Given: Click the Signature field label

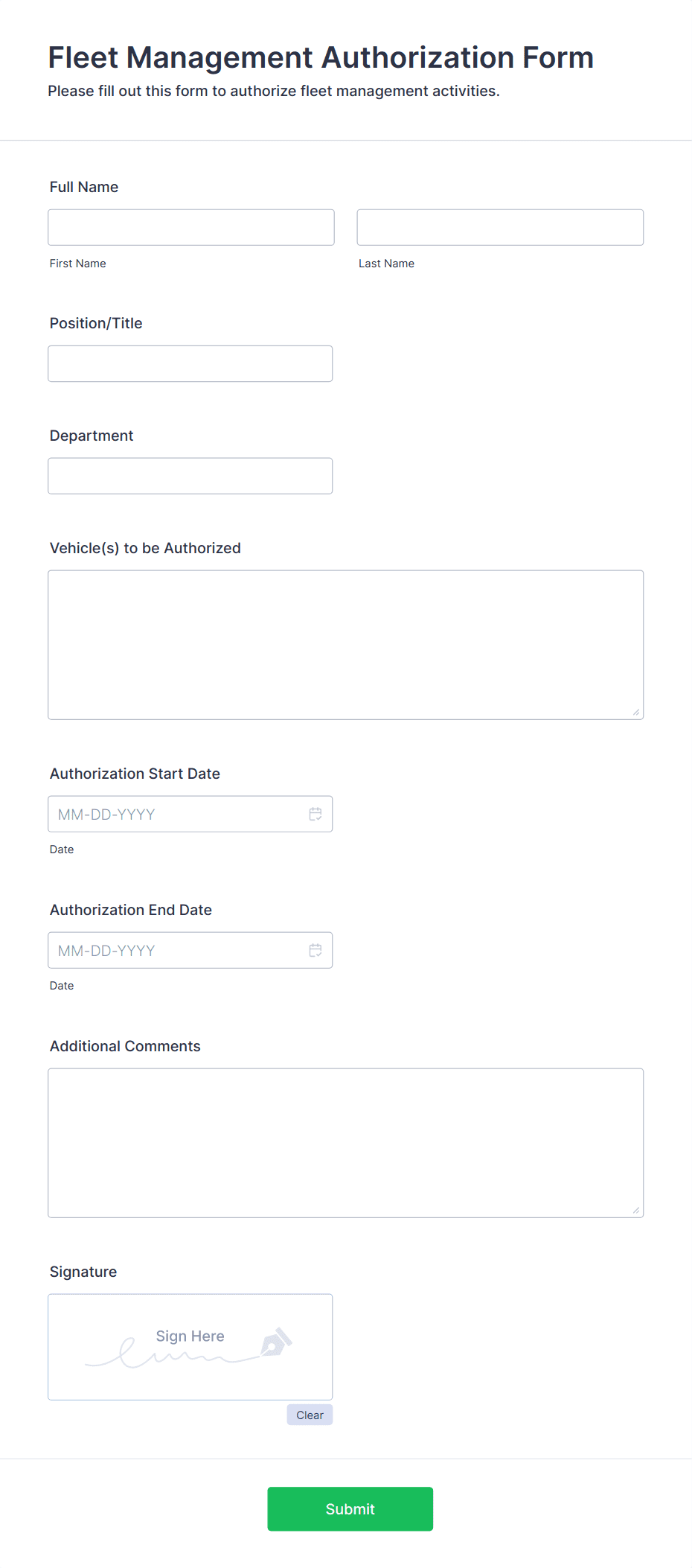Looking at the screenshot, I should click(83, 1272).
